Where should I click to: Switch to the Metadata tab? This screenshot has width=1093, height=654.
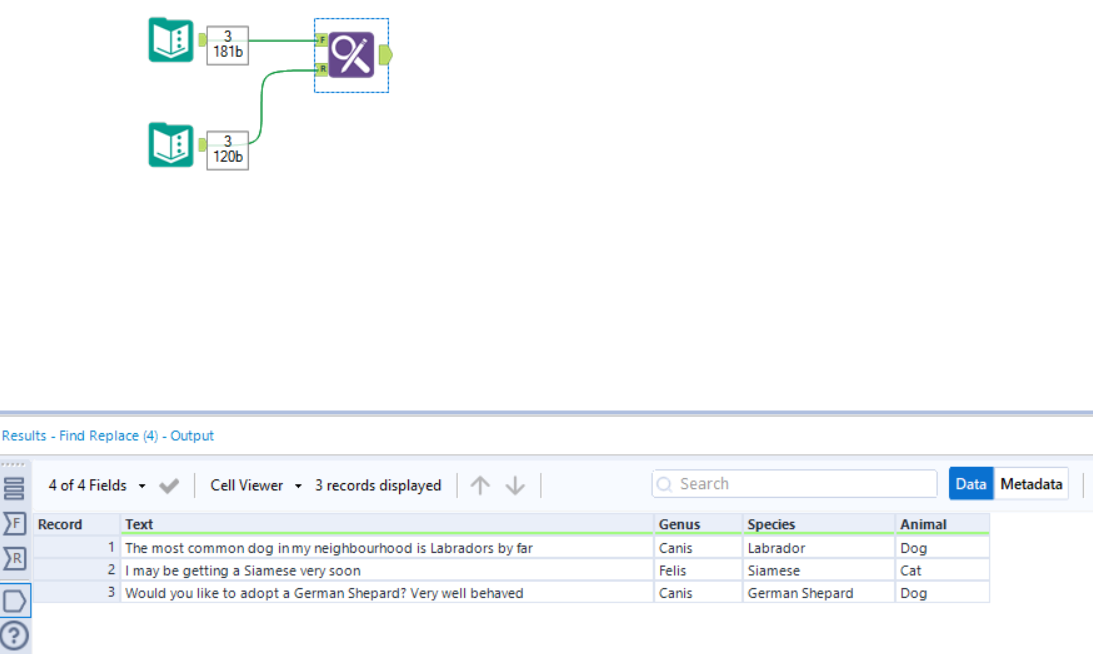point(1031,483)
